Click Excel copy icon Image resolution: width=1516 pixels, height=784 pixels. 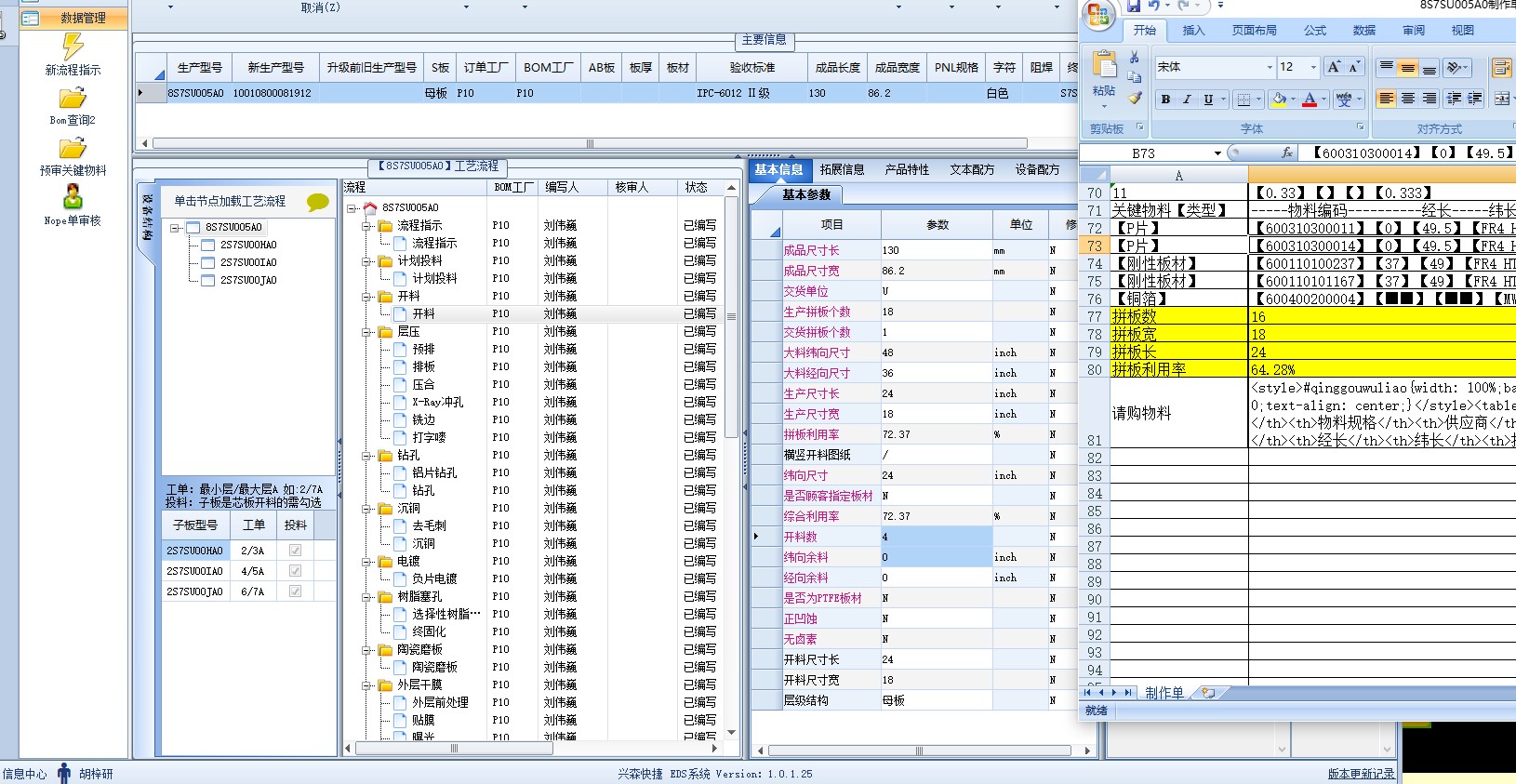coord(1135,77)
